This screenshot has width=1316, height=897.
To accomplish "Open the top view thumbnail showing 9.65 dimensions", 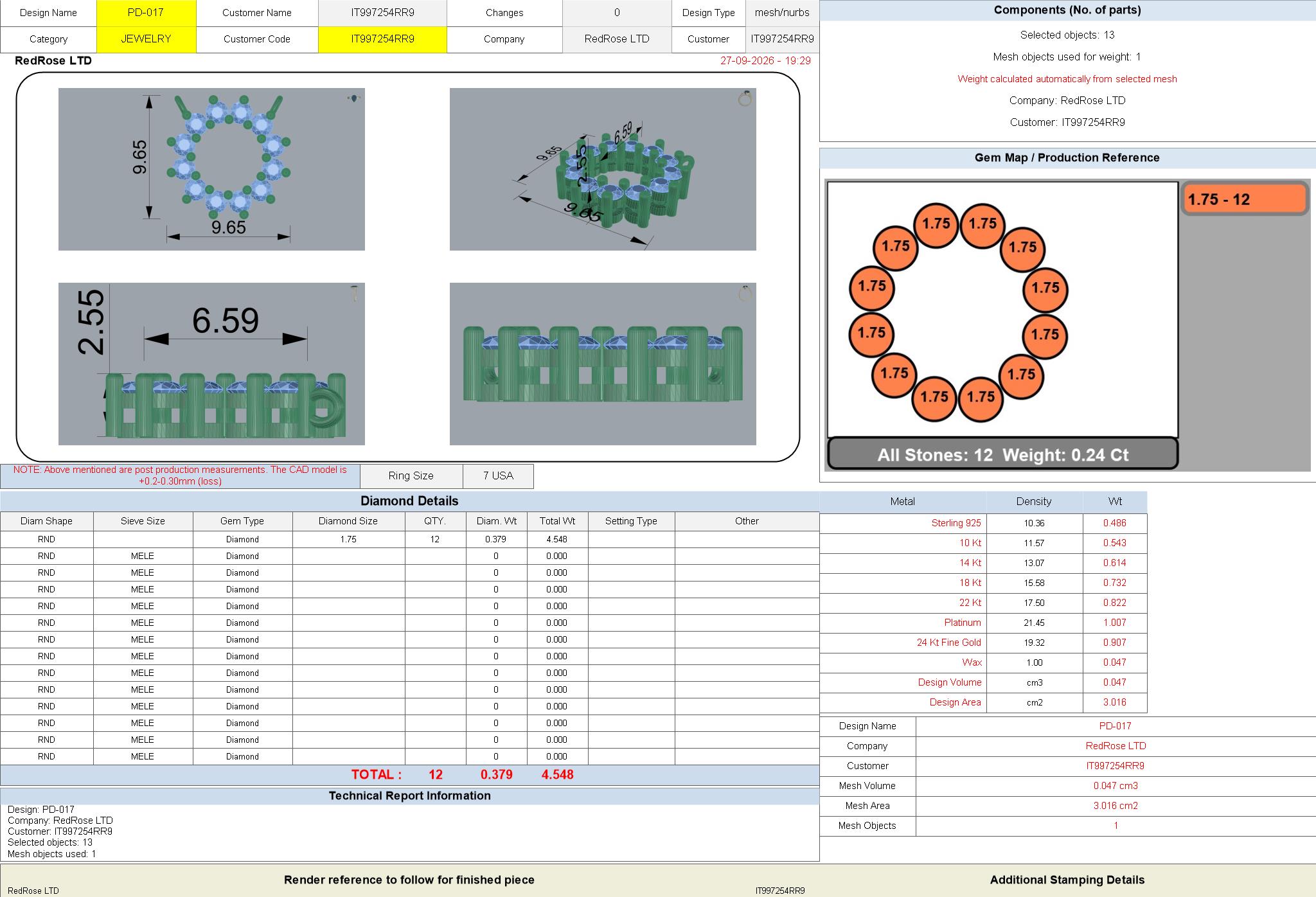I will pos(211,169).
